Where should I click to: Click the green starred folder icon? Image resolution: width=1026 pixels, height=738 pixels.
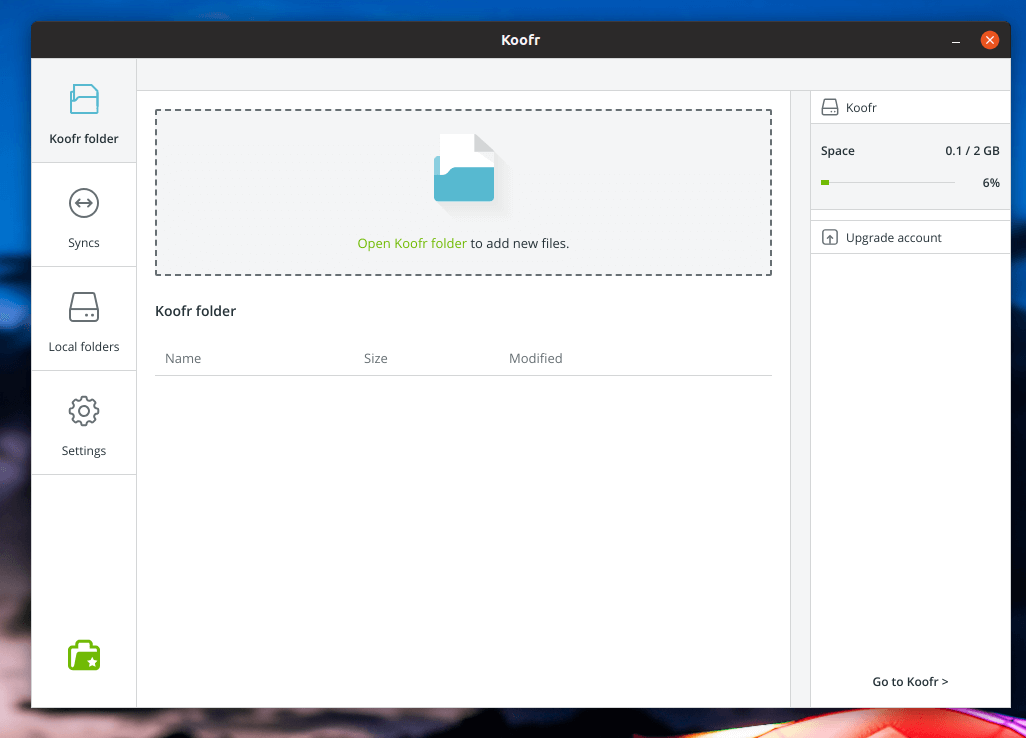[x=84, y=656]
